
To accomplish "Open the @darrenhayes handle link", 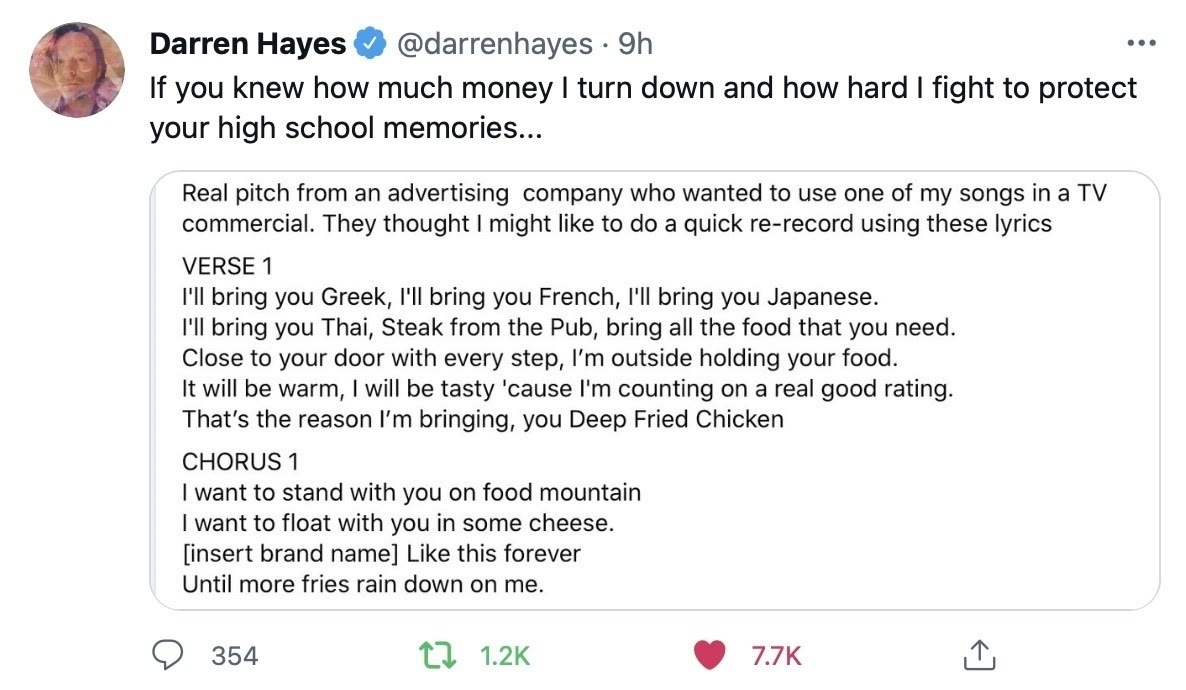I will point(495,44).
